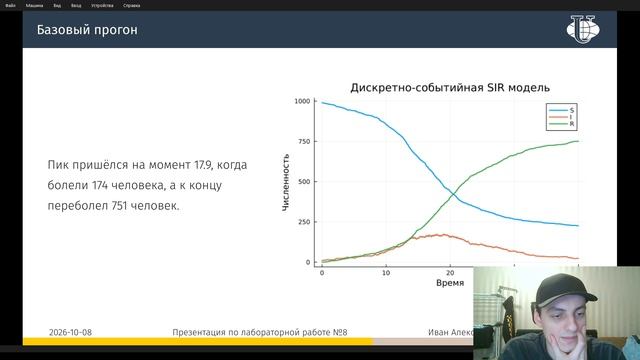Click the green R legend entry
Screen dimensions: 640x360
coord(562,124)
